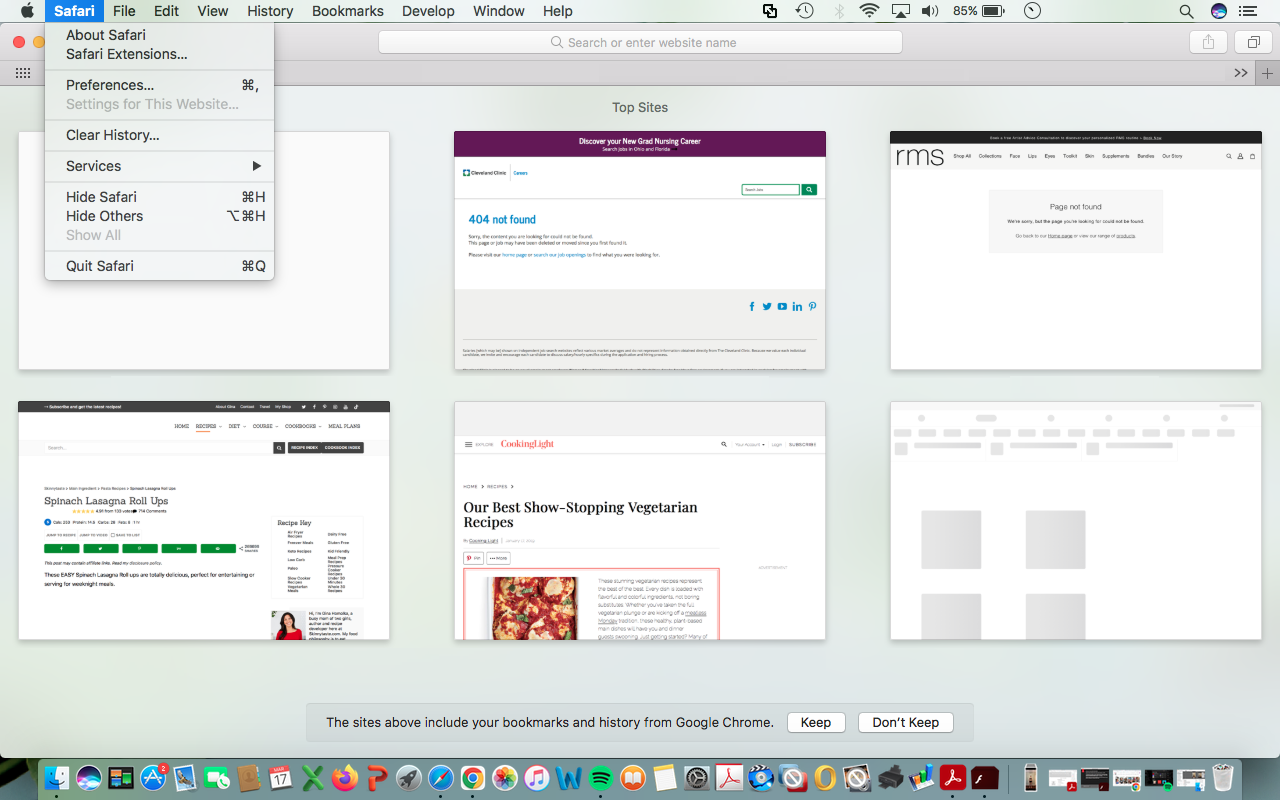Select Preferences in the Safari menu
The height and width of the screenshot is (800, 1280).
(x=159, y=85)
